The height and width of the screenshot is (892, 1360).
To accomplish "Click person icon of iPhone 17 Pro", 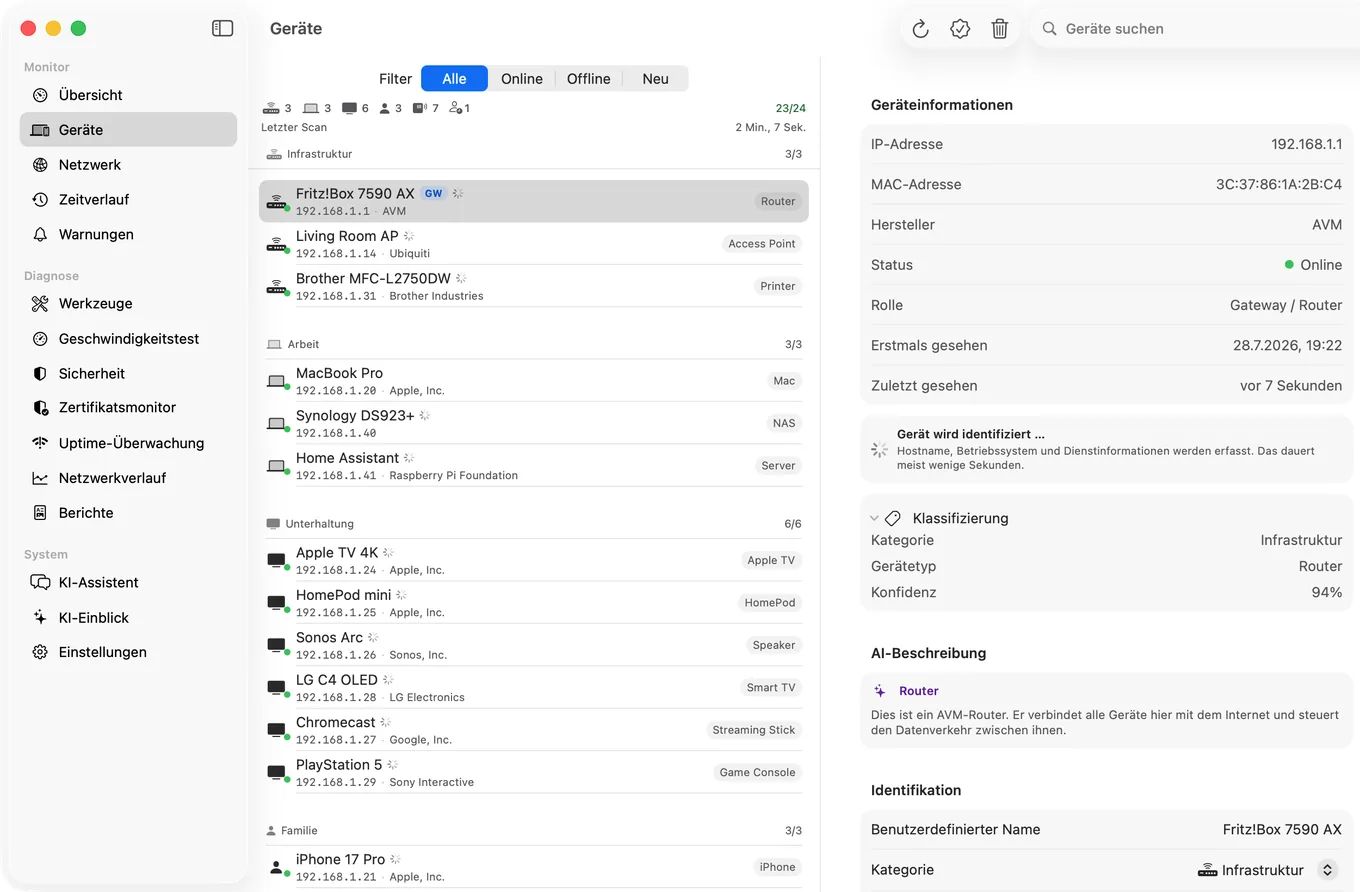I will (x=276, y=867).
